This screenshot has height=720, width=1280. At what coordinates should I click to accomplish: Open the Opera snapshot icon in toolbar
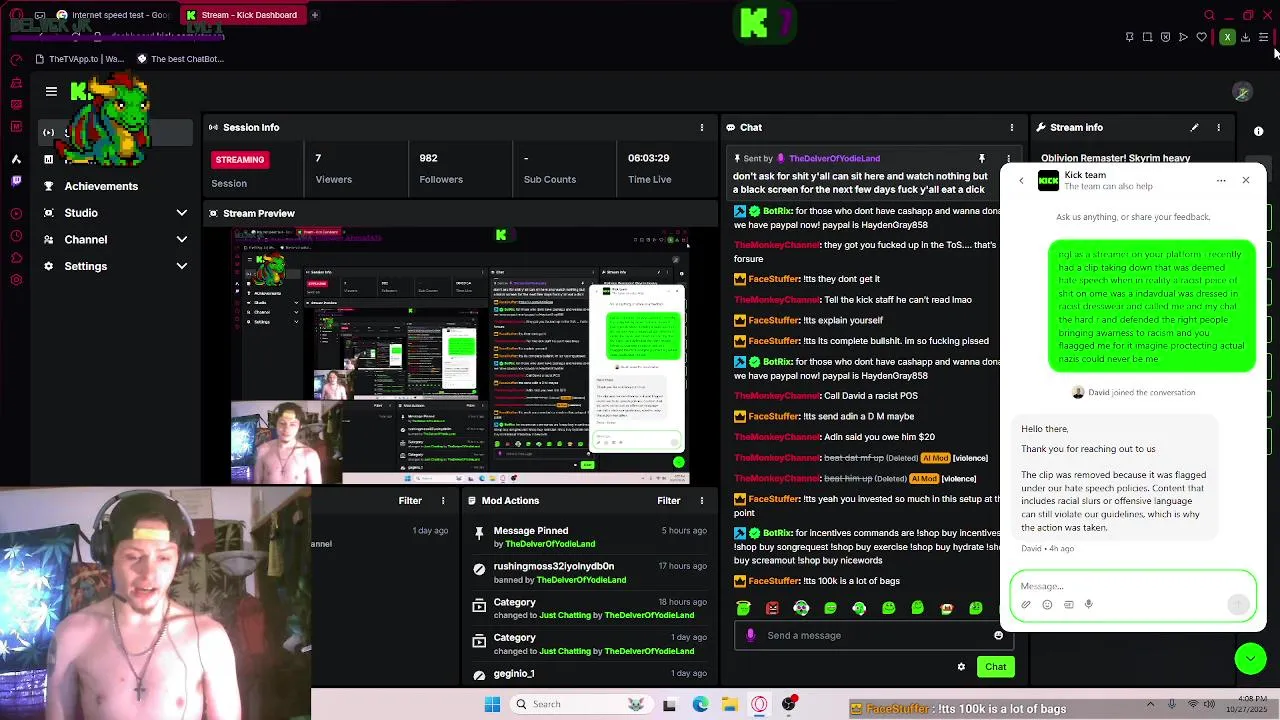[1147, 38]
